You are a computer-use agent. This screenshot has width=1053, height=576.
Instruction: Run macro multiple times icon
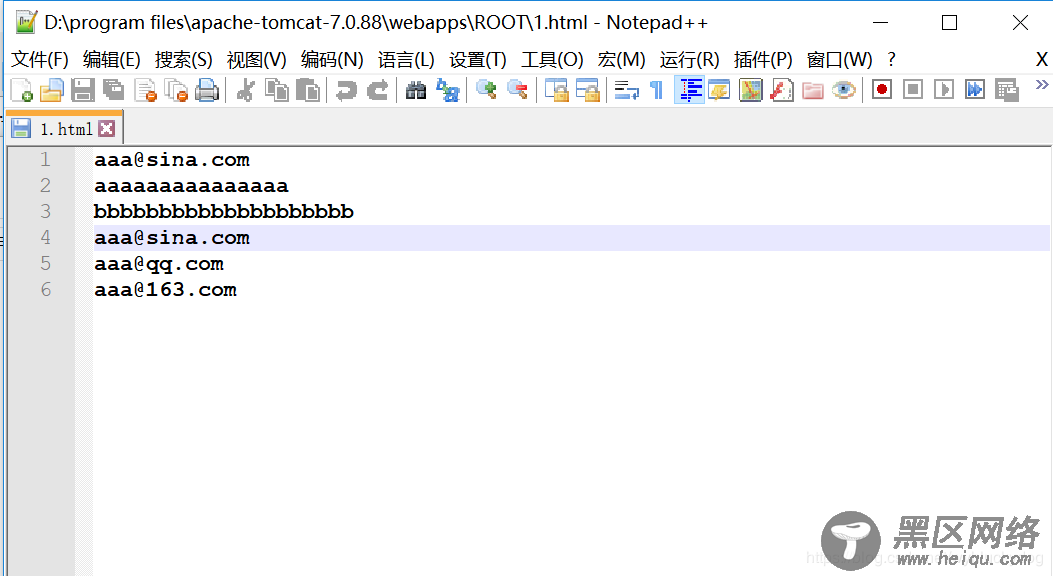(x=974, y=90)
